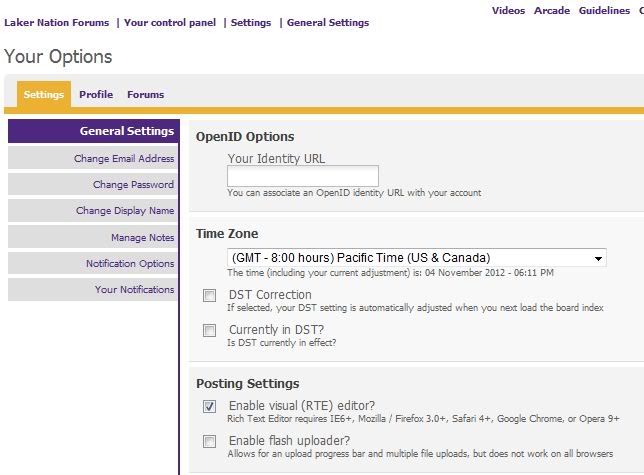Open the Time Zone dropdown
Viewport: 644px width, 475px height.
[x=416, y=258]
